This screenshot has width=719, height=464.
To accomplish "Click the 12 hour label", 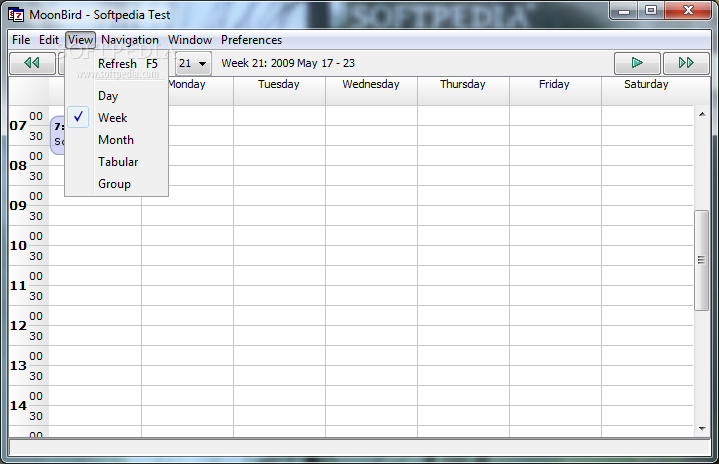I will tap(18, 326).
